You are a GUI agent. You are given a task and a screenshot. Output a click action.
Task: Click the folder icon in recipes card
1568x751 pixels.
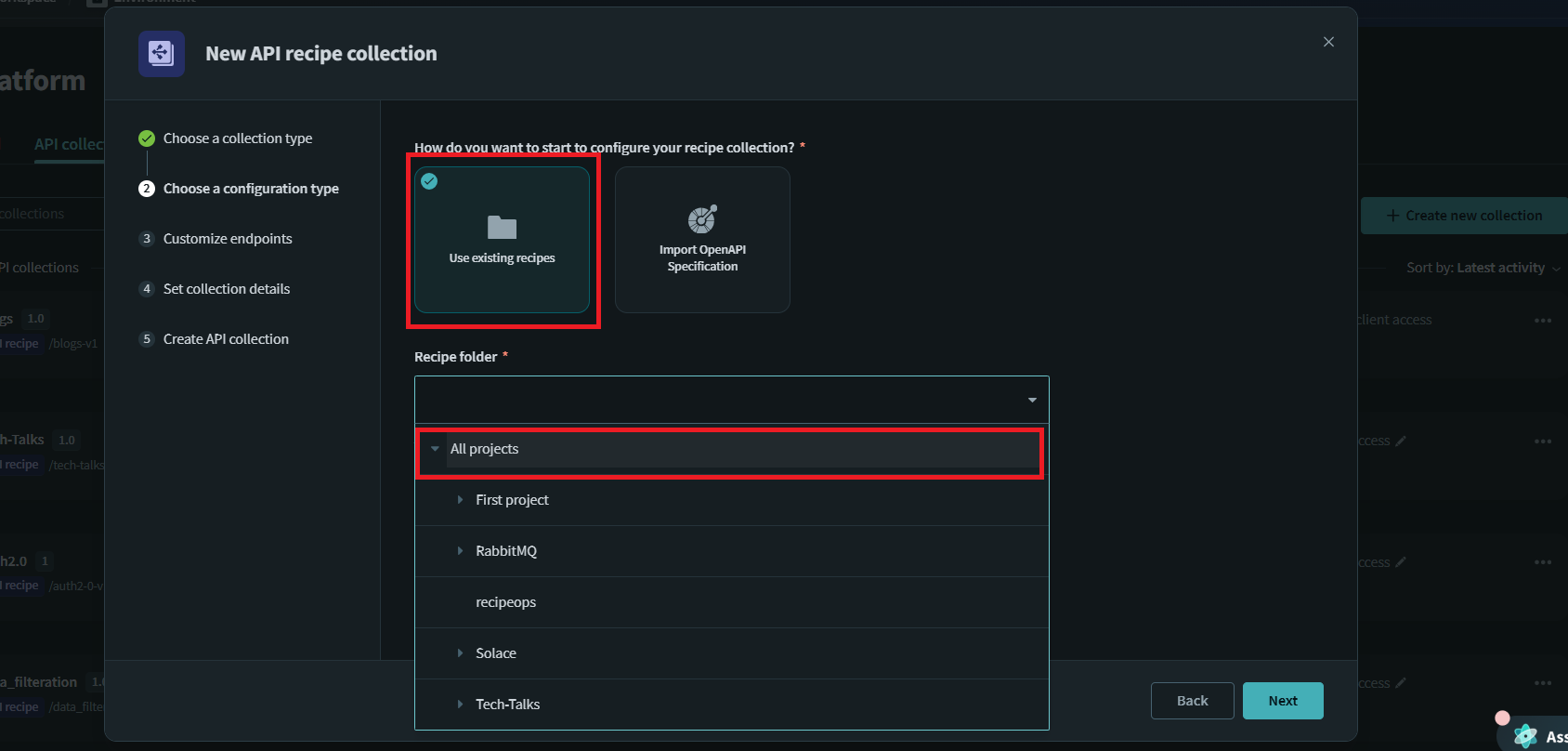tap(502, 227)
